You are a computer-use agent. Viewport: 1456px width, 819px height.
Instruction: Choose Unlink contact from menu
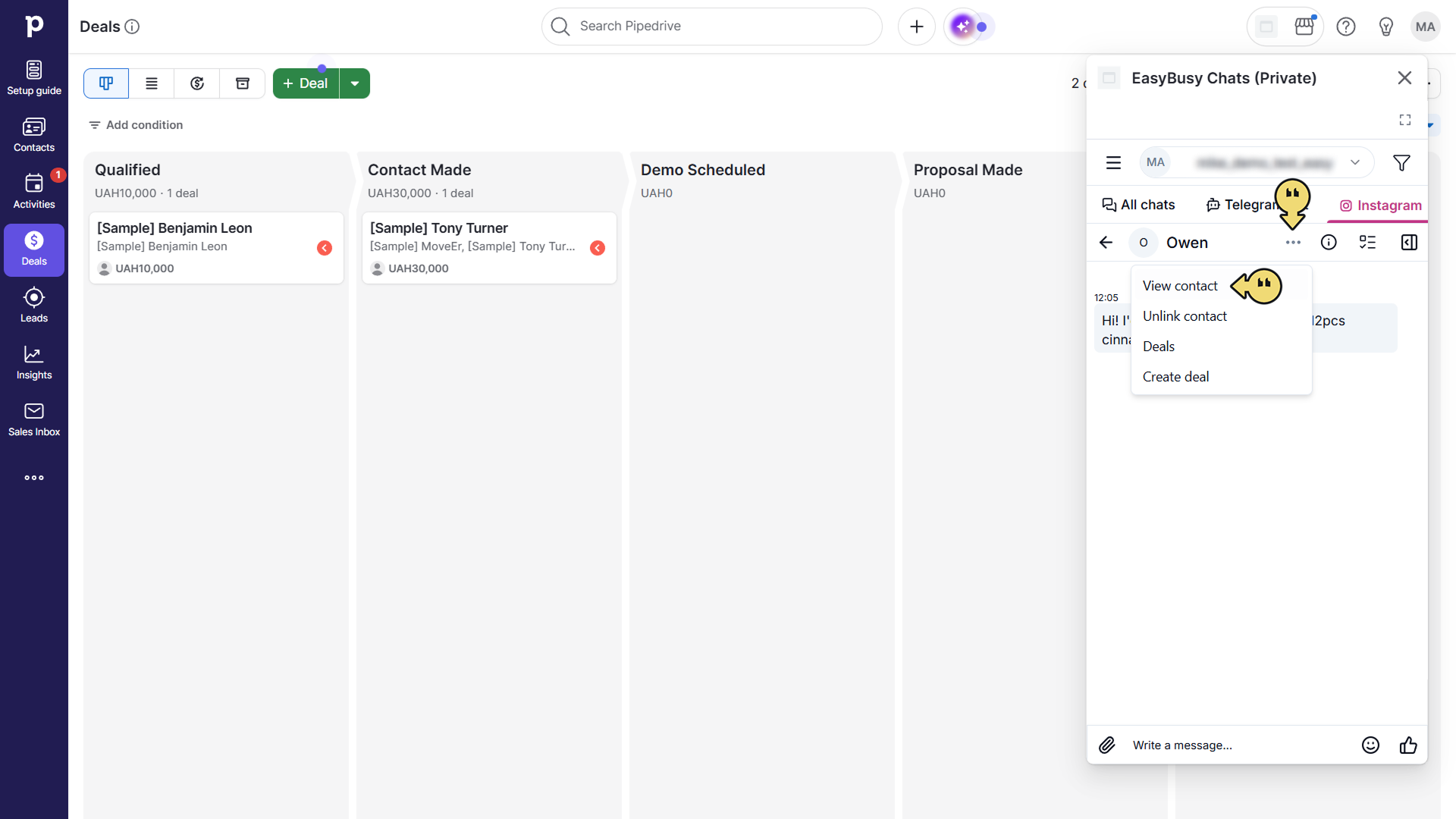(x=1185, y=316)
